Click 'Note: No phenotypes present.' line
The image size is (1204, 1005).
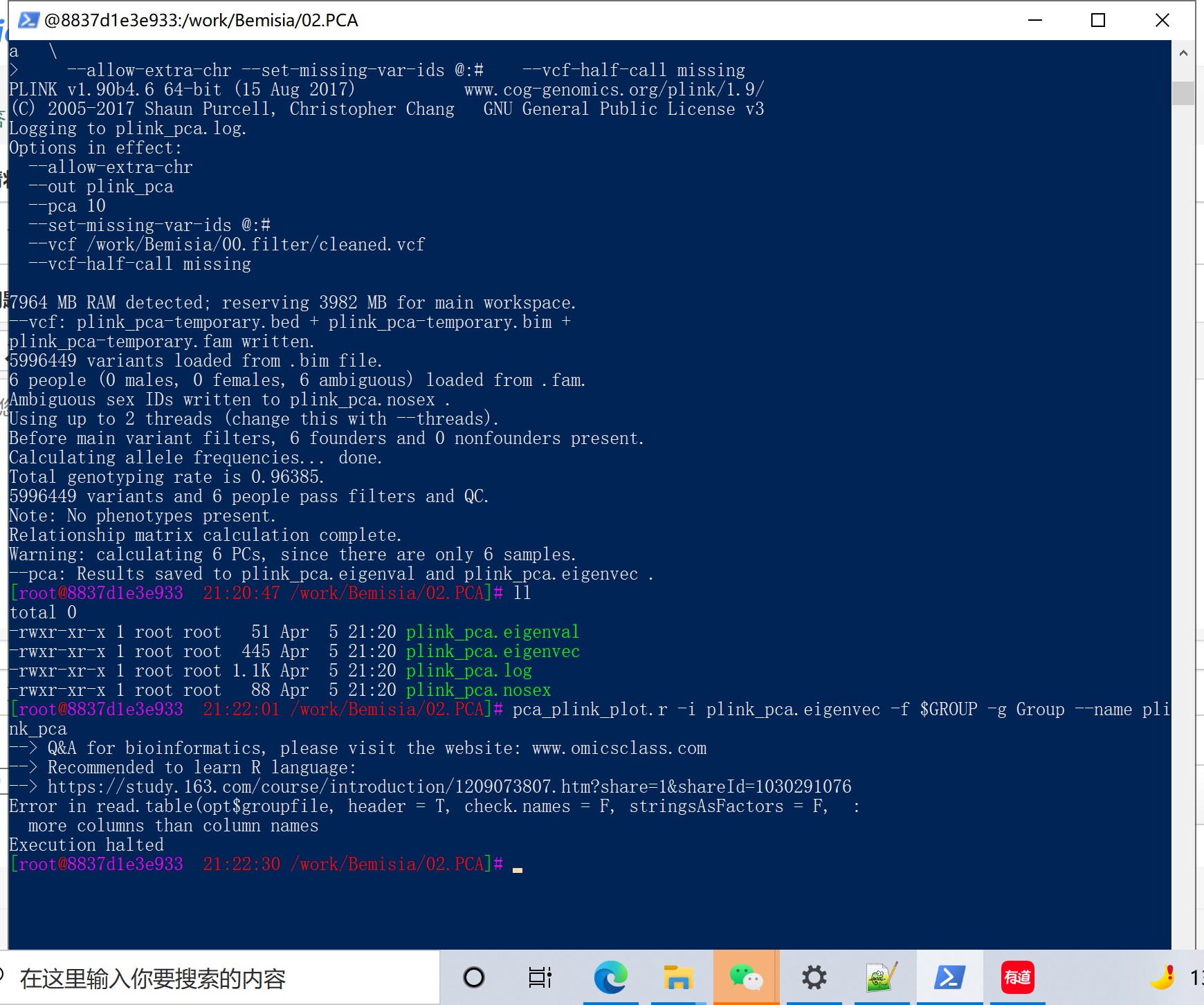tap(142, 516)
